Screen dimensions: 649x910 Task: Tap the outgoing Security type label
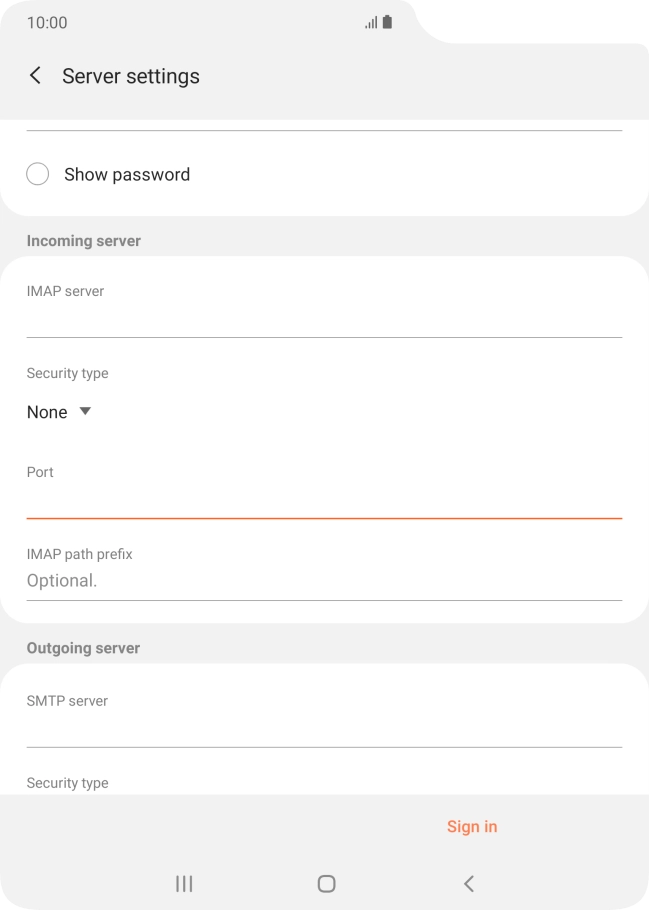pyautogui.click(x=67, y=783)
